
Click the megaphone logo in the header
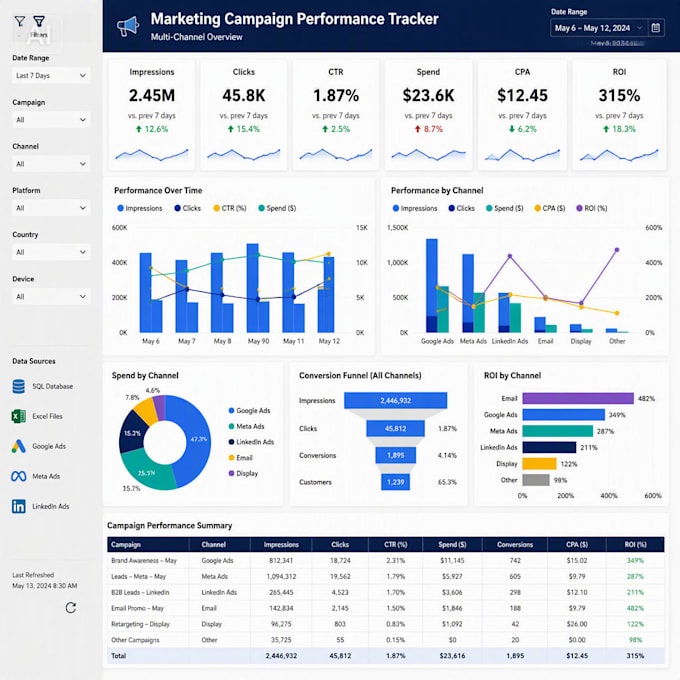click(x=128, y=26)
